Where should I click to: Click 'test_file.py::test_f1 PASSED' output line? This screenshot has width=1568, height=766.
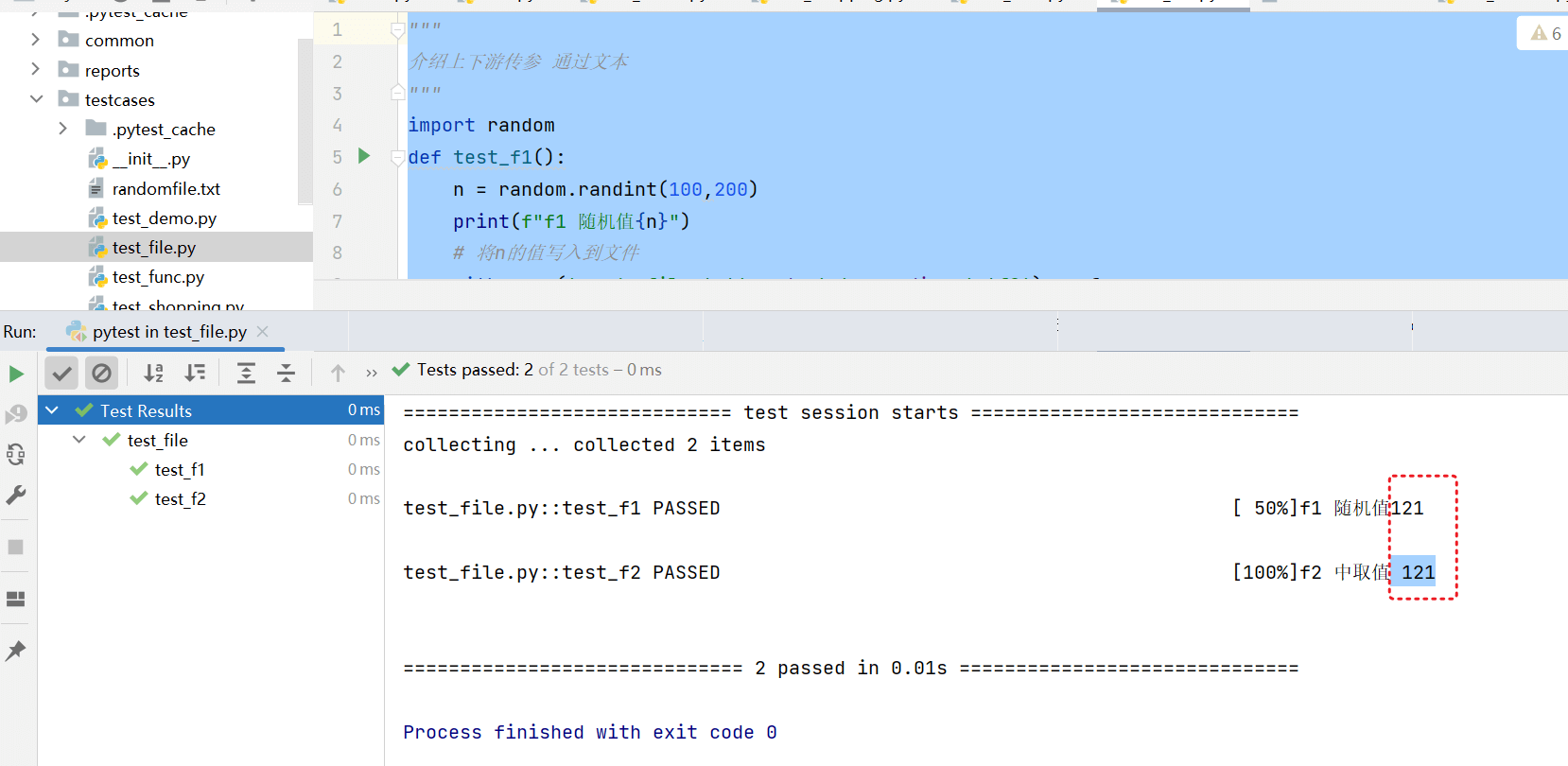(x=562, y=508)
